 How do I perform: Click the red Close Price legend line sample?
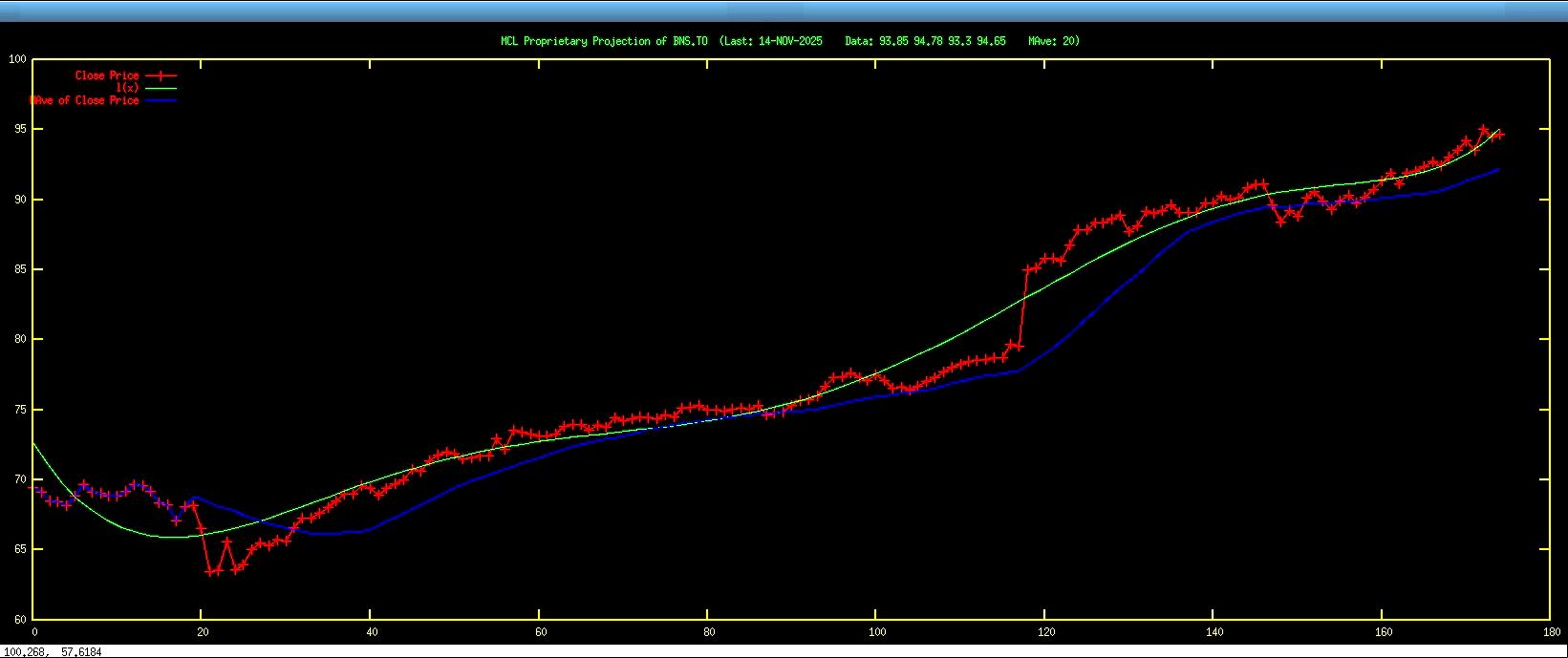(x=161, y=75)
